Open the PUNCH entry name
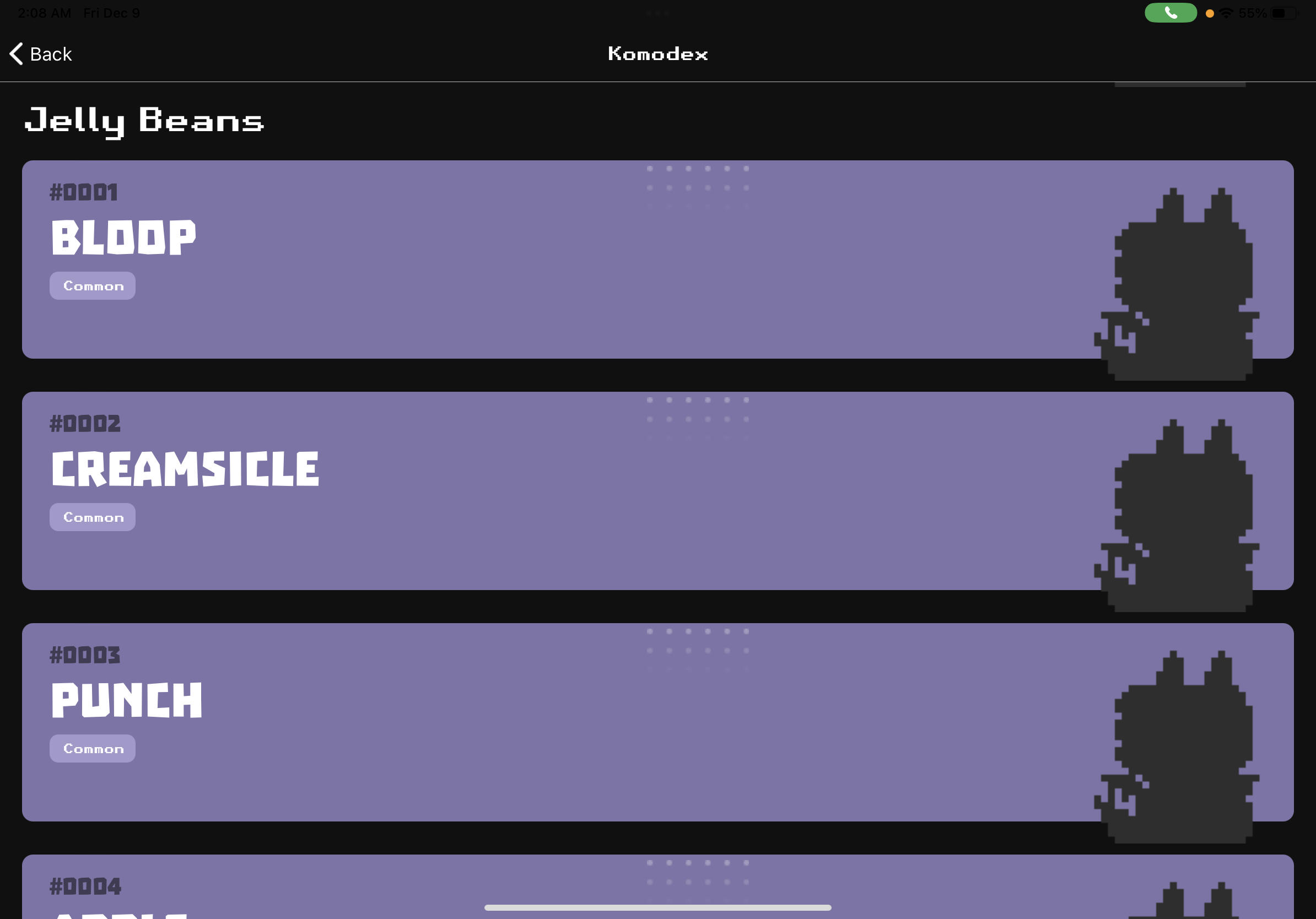Screen dimensions: 1316x919 pyautogui.click(x=127, y=700)
